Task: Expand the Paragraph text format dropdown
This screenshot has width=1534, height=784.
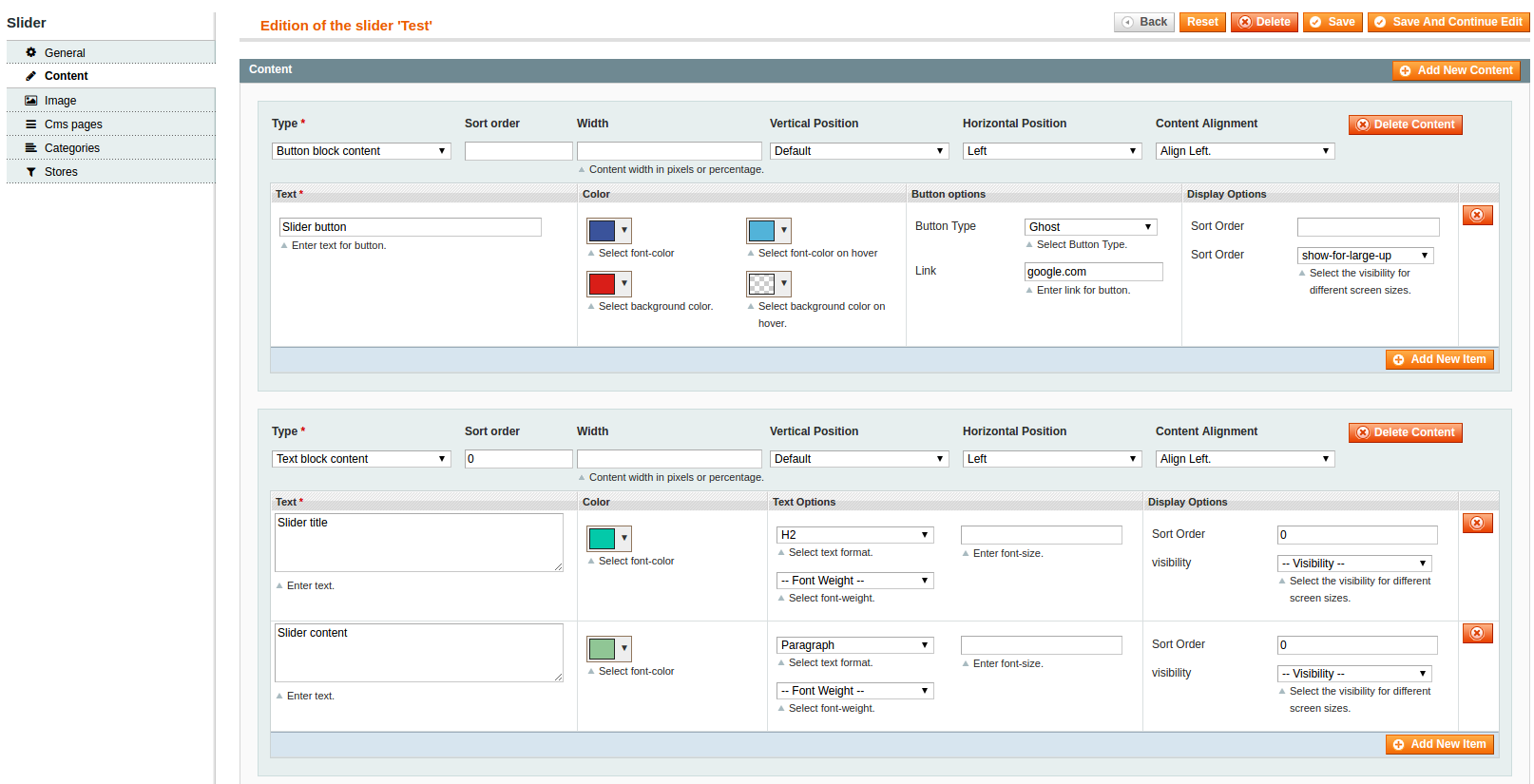Action: click(x=855, y=645)
